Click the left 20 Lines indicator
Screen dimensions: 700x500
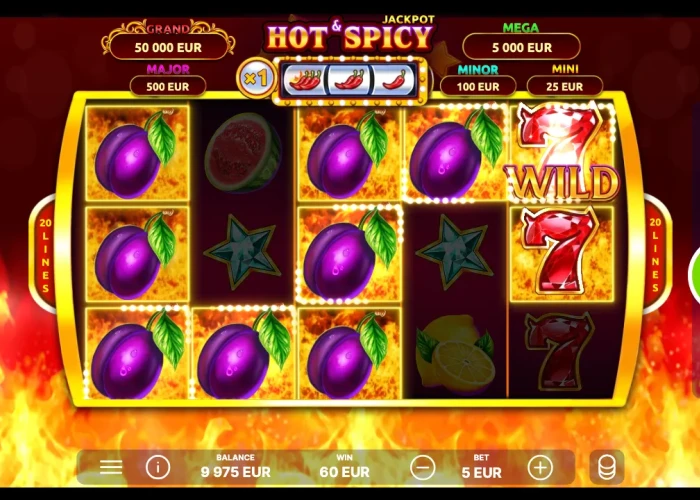click(45, 255)
